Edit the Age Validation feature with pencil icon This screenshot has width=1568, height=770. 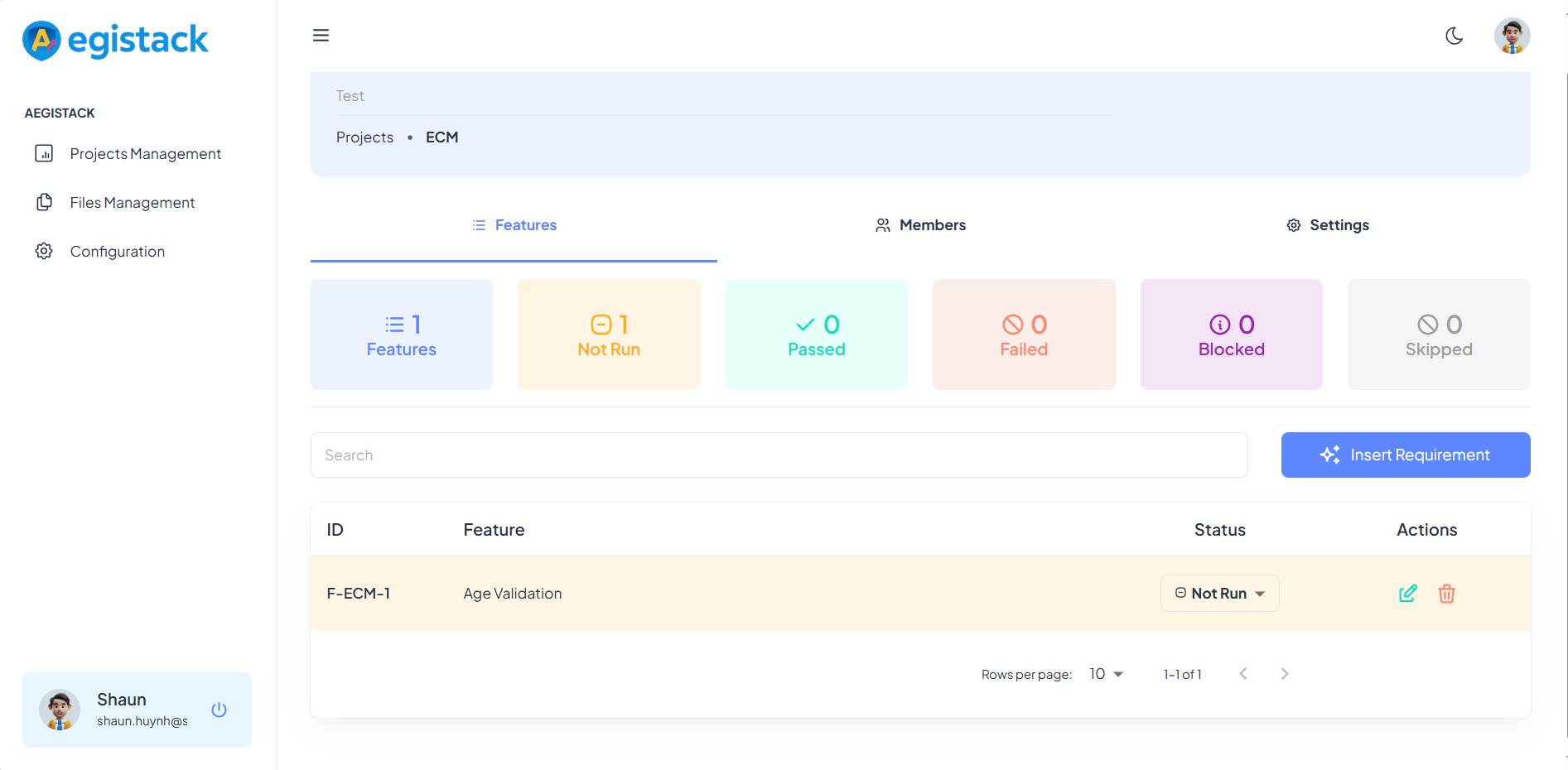(x=1407, y=593)
